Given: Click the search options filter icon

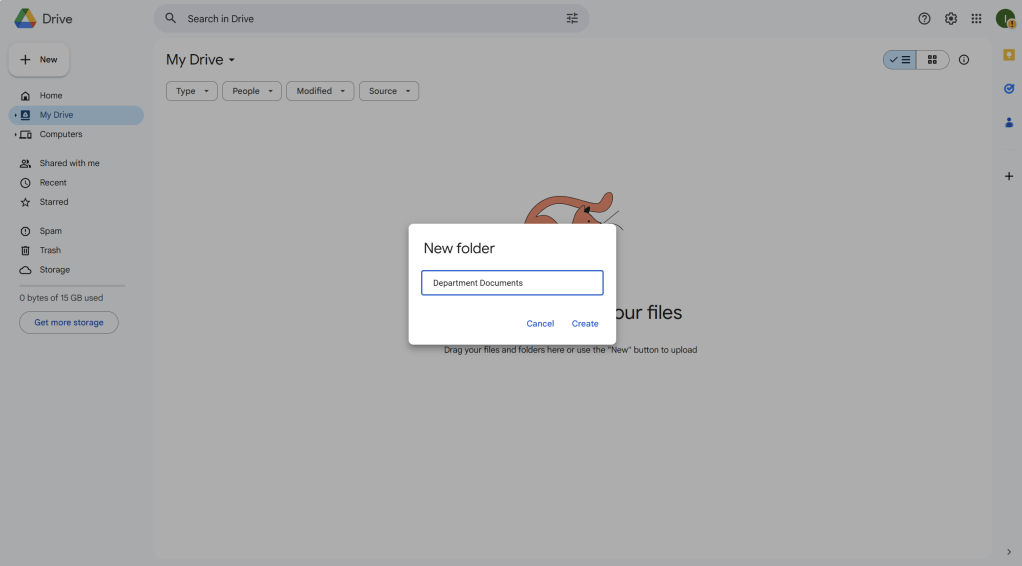Looking at the screenshot, I should coord(572,18).
